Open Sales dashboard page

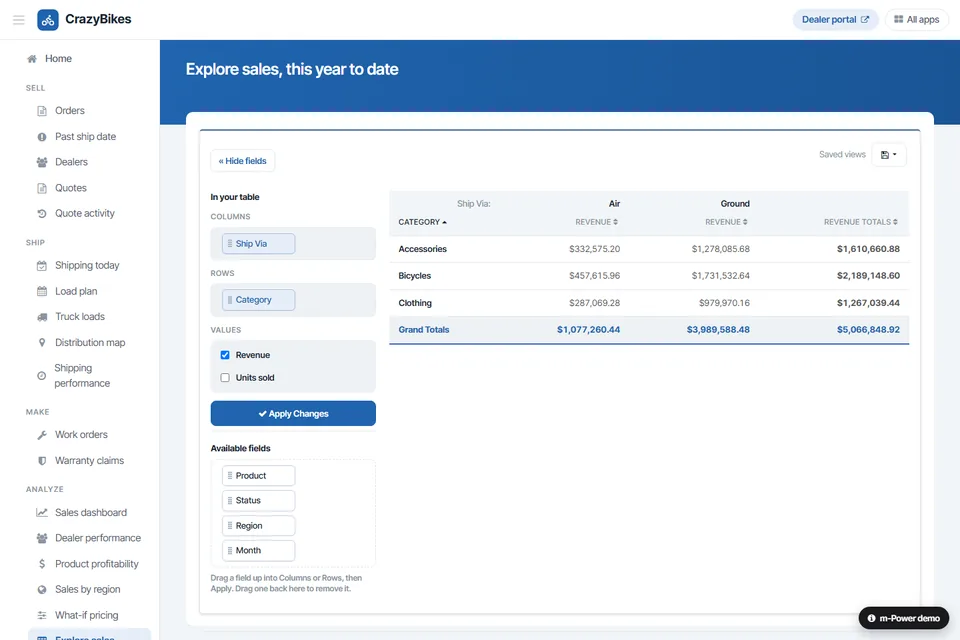tap(91, 513)
